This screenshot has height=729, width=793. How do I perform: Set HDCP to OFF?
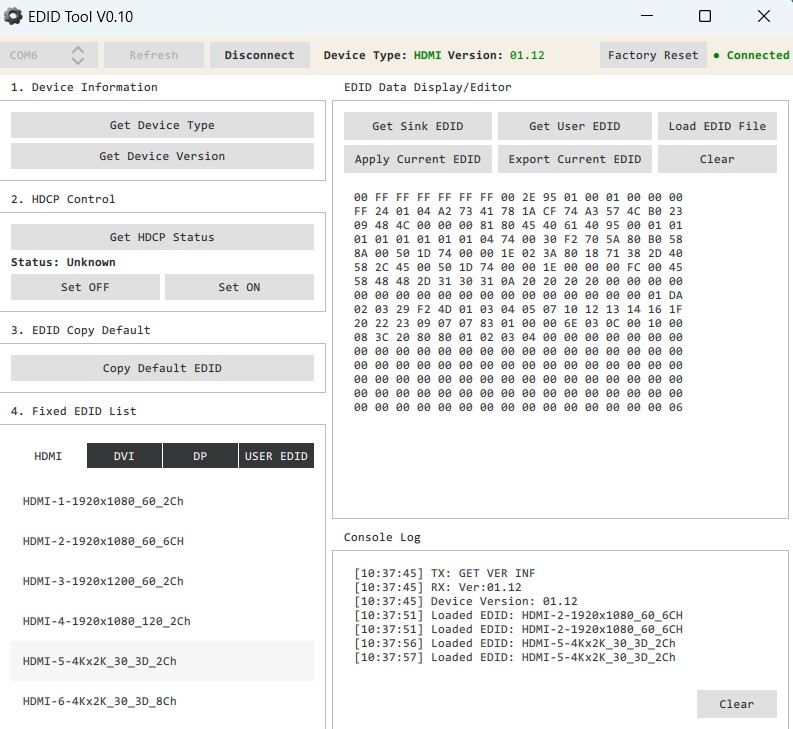click(x=85, y=287)
